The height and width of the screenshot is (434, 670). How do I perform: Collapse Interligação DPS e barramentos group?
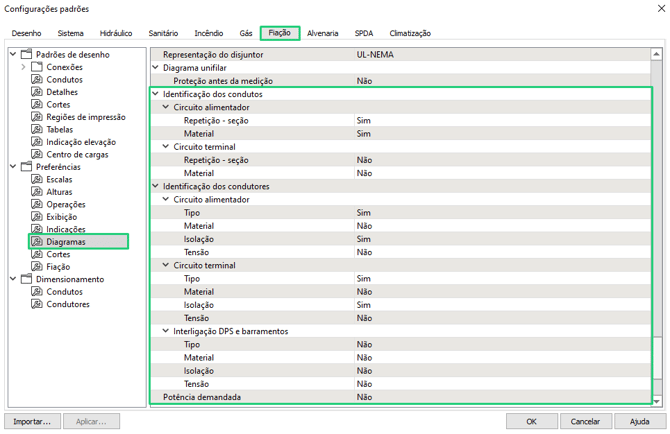click(165, 331)
